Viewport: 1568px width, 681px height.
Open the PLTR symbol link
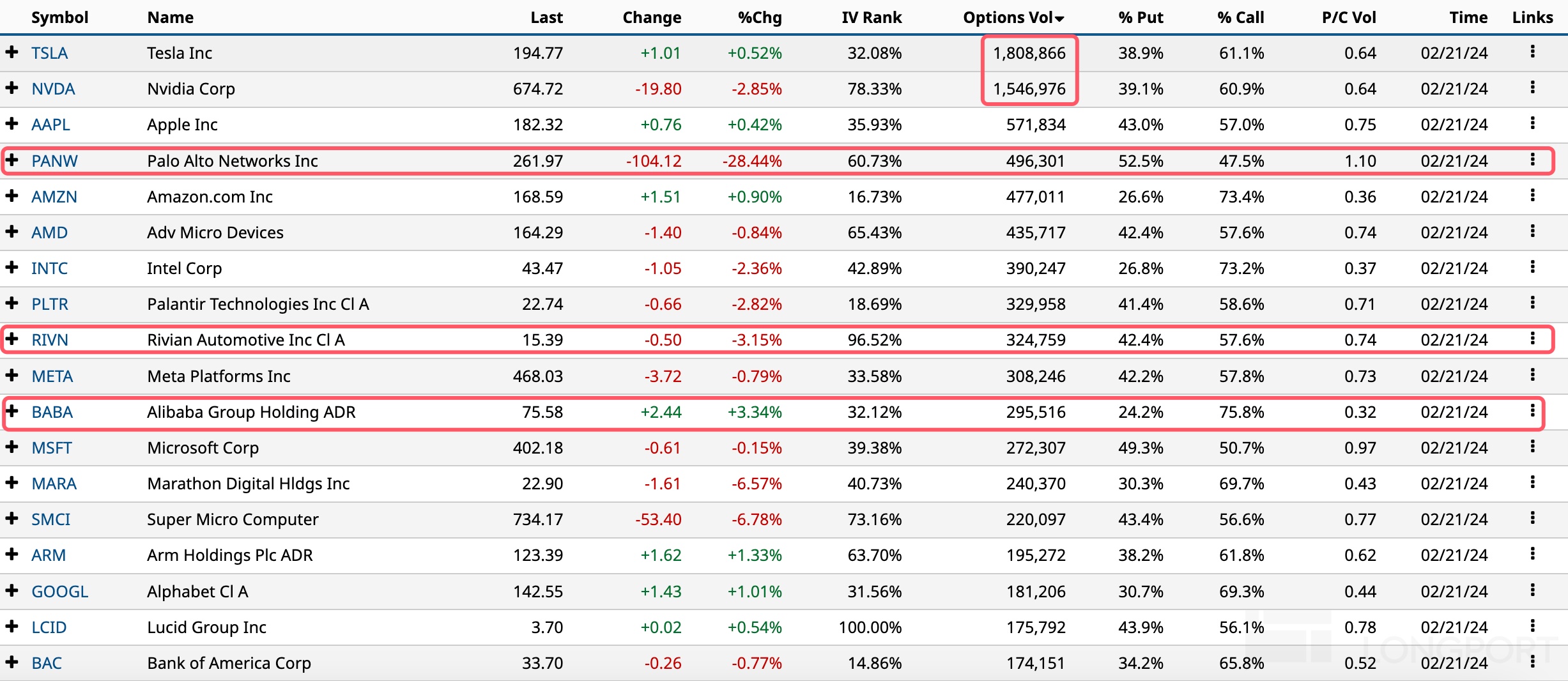pyautogui.click(x=50, y=304)
